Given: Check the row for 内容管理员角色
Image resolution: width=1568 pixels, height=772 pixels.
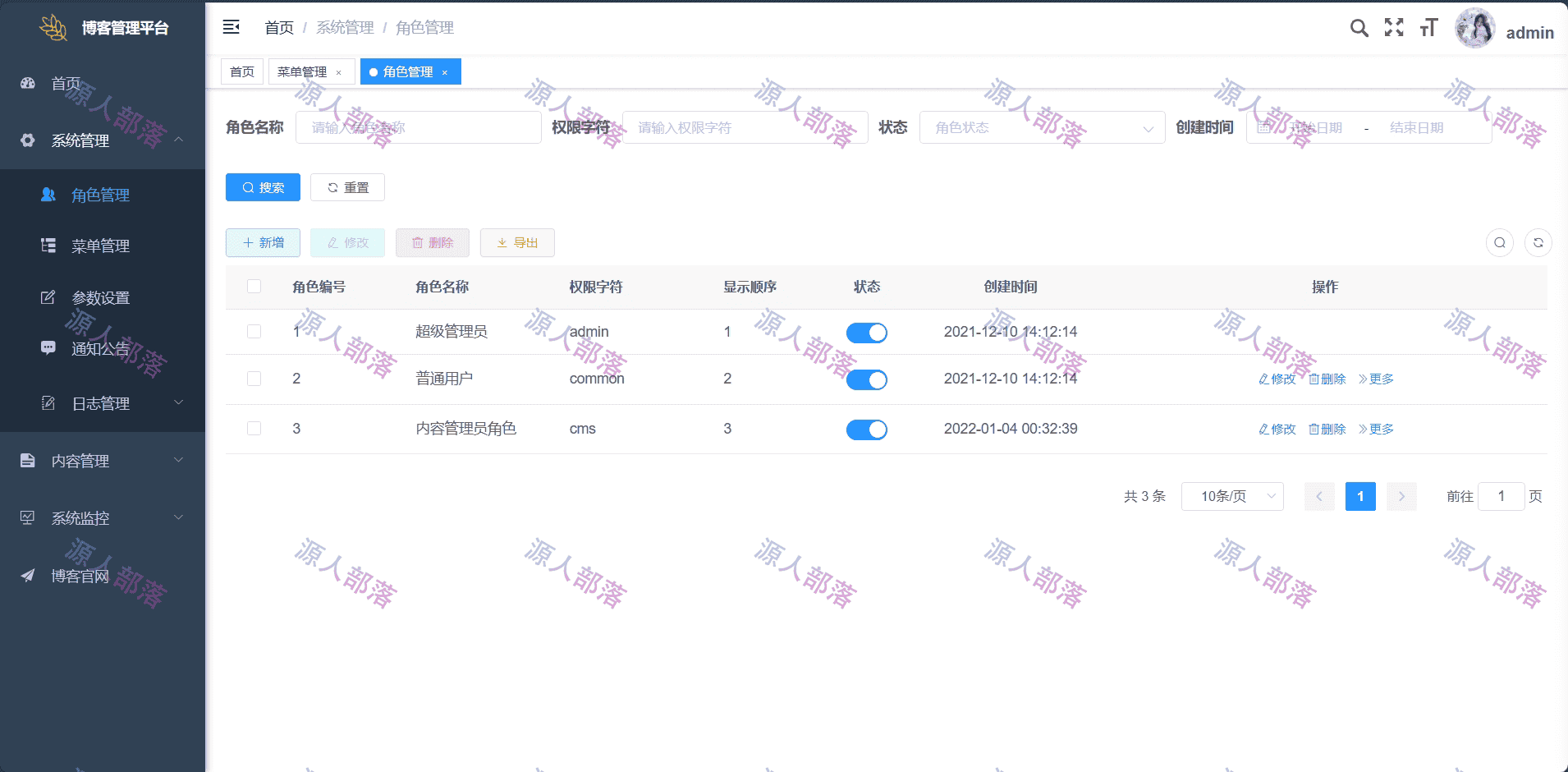Looking at the screenshot, I should (x=254, y=429).
